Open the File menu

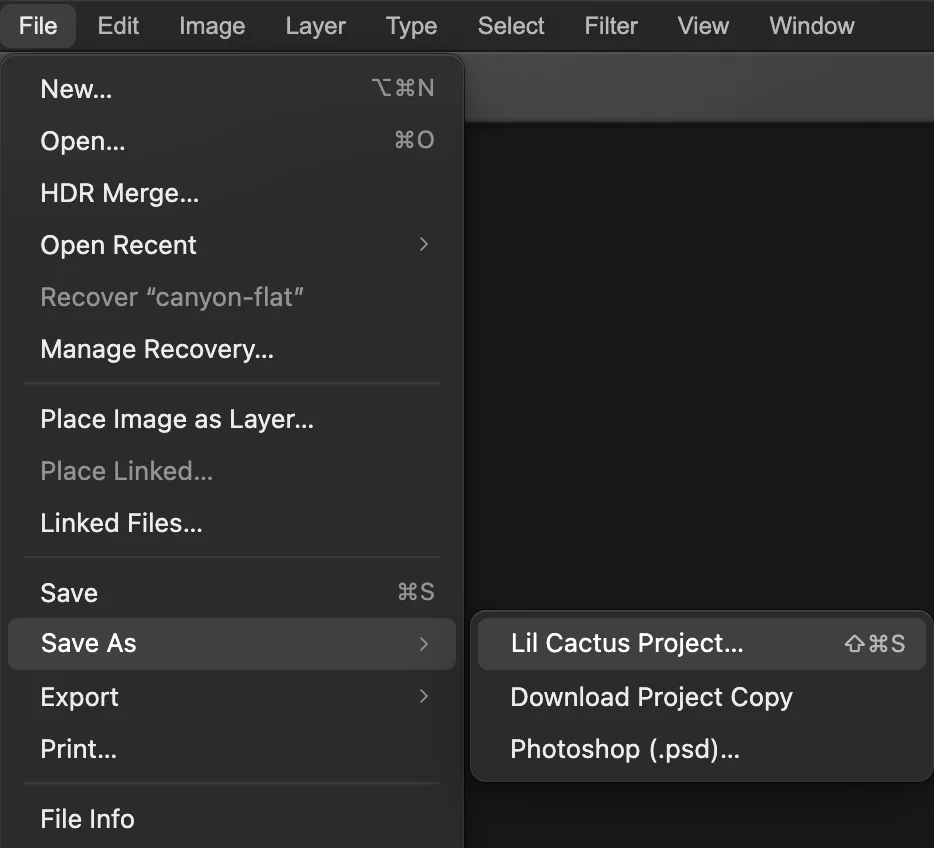pos(38,26)
